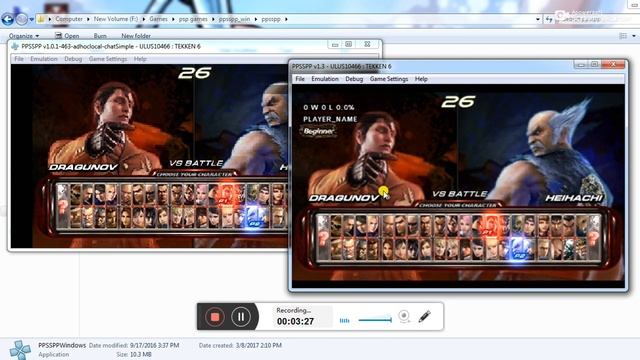Click DRAGUNOV name in v1.3 window
Image resolution: width=640 pixels, height=360 pixels.
tap(344, 198)
